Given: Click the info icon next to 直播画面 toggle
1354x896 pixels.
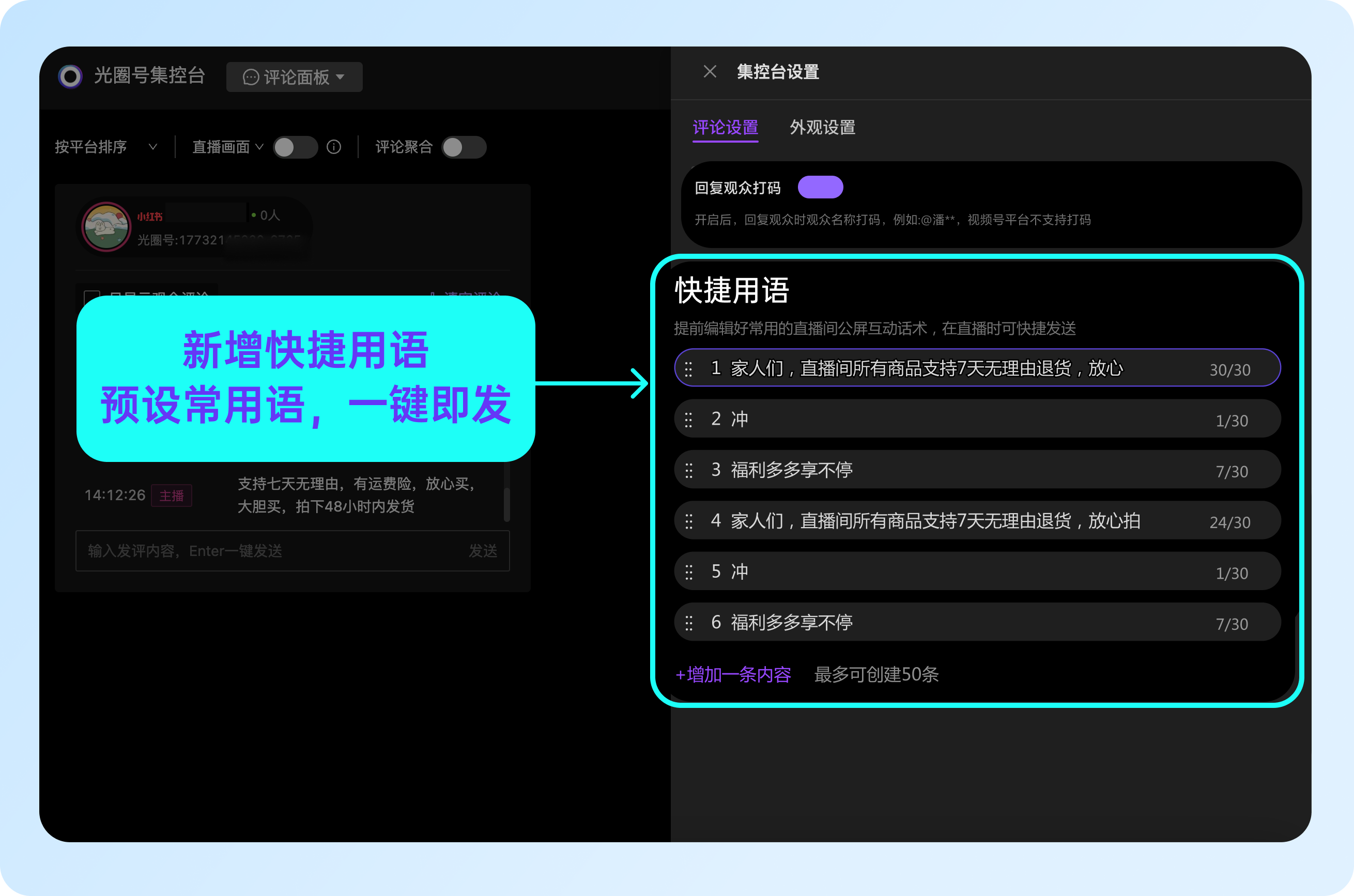Looking at the screenshot, I should (334, 147).
